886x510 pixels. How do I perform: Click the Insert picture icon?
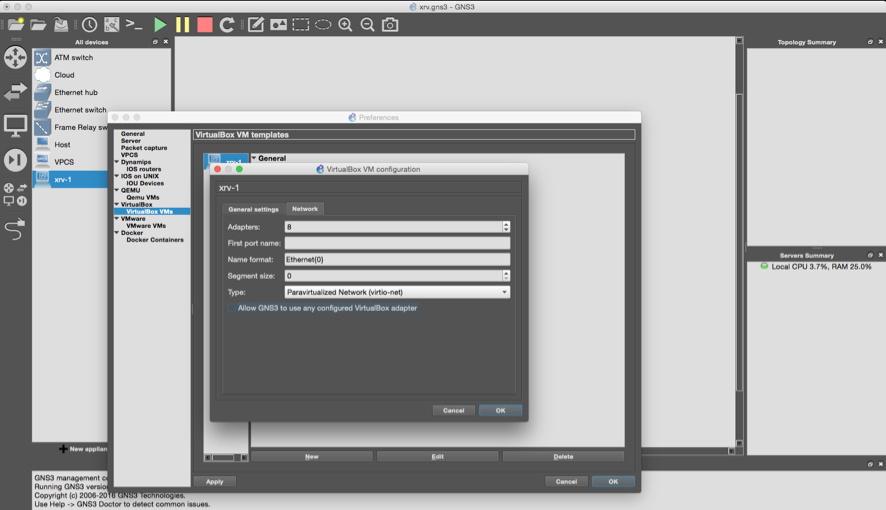[x=278, y=24]
